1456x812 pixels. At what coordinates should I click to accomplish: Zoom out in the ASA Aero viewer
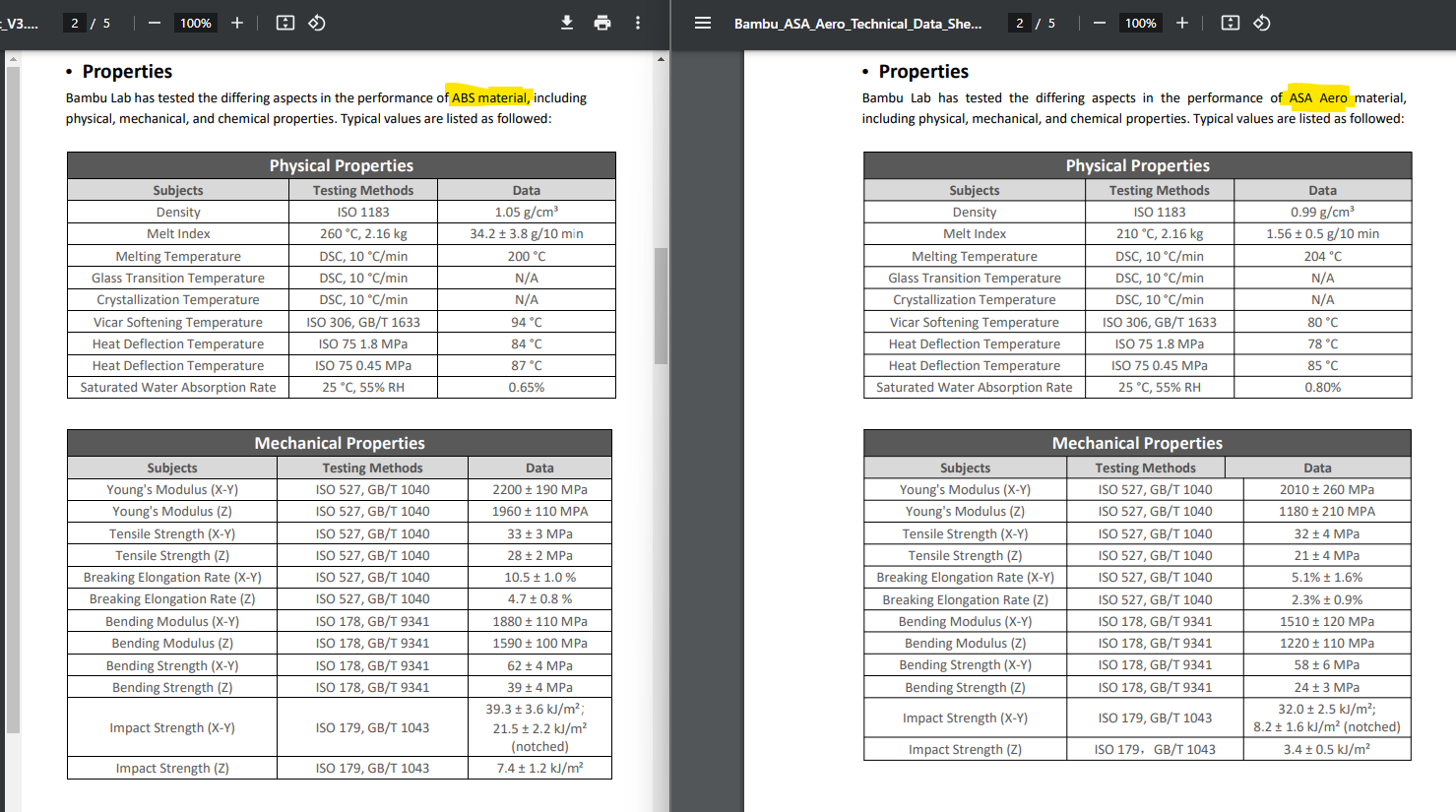(x=1100, y=23)
